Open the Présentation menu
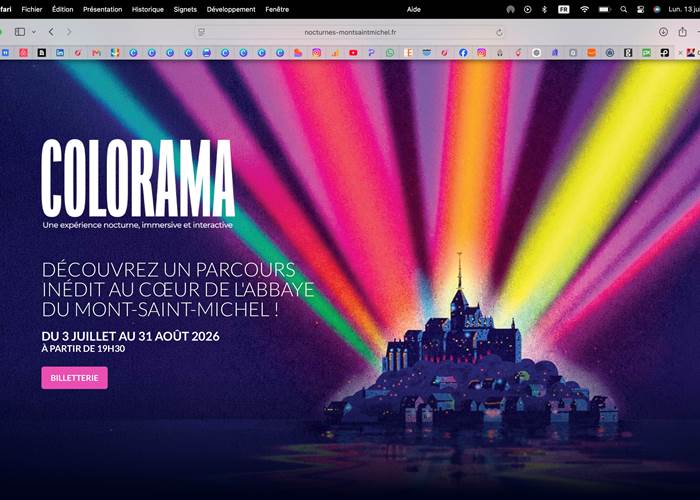Viewport: 700px width, 500px height. coord(102,9)
